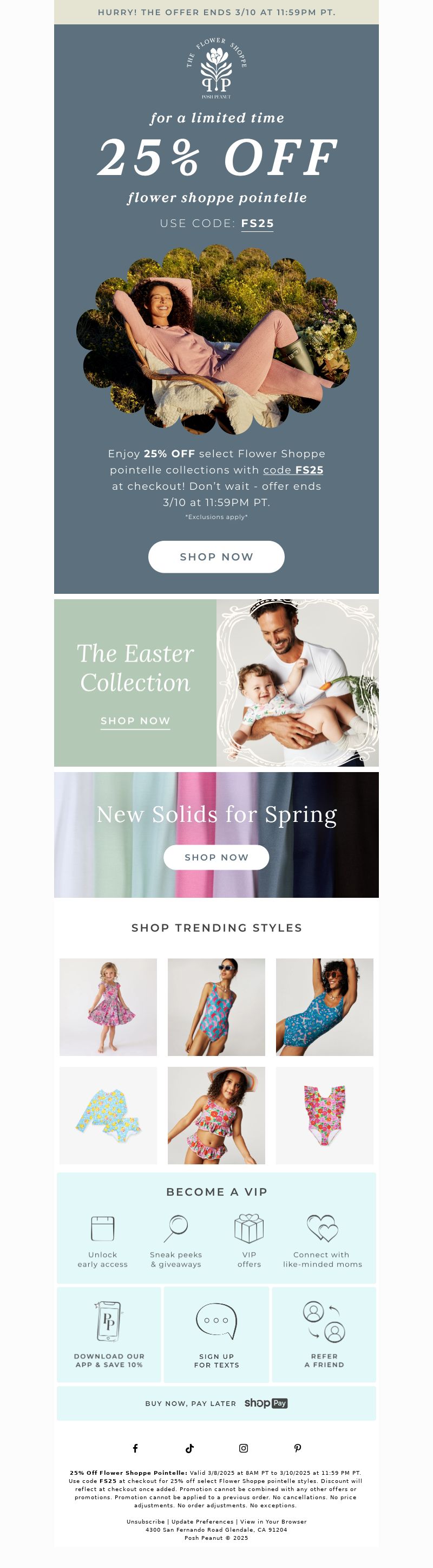
Task: Open View in Your Browser link
Action: click(273, 1521)
